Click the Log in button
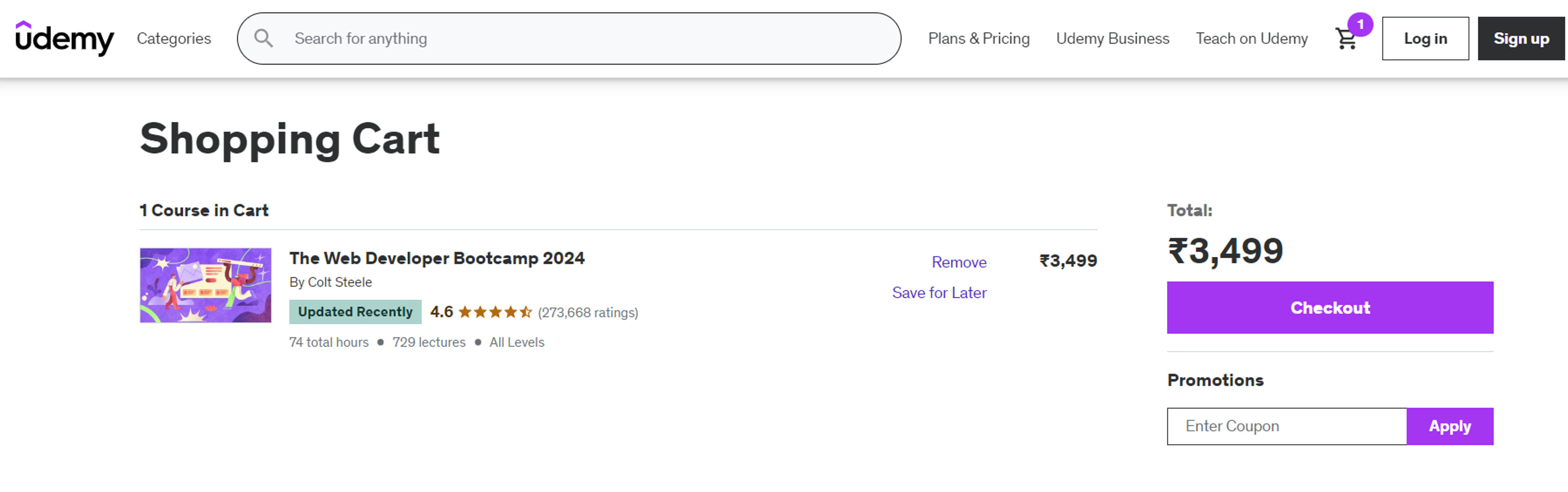The image size is (1568, 492). pyautogui.click(x=1425, y=38)
